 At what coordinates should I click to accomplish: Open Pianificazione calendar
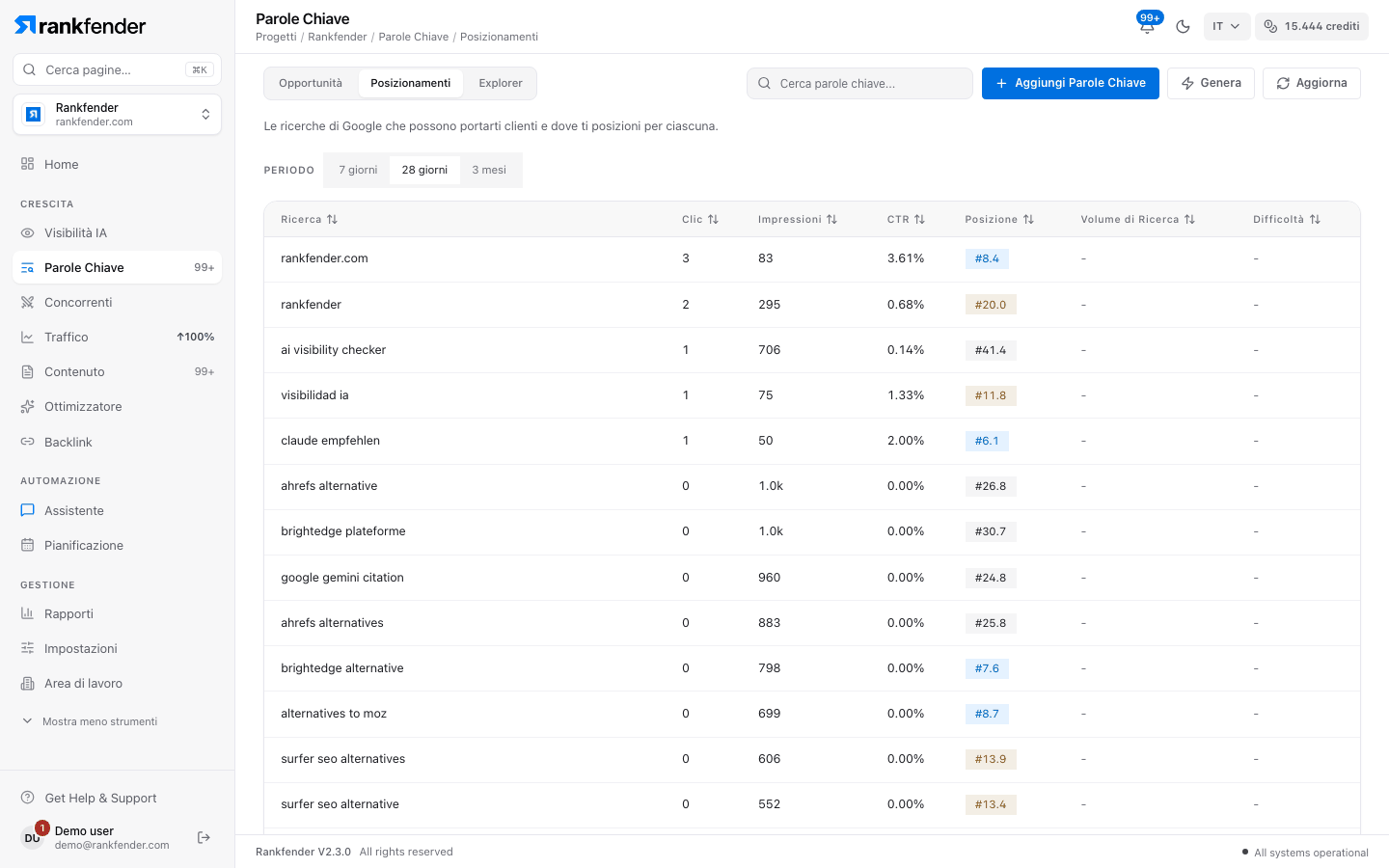[118, 545]
